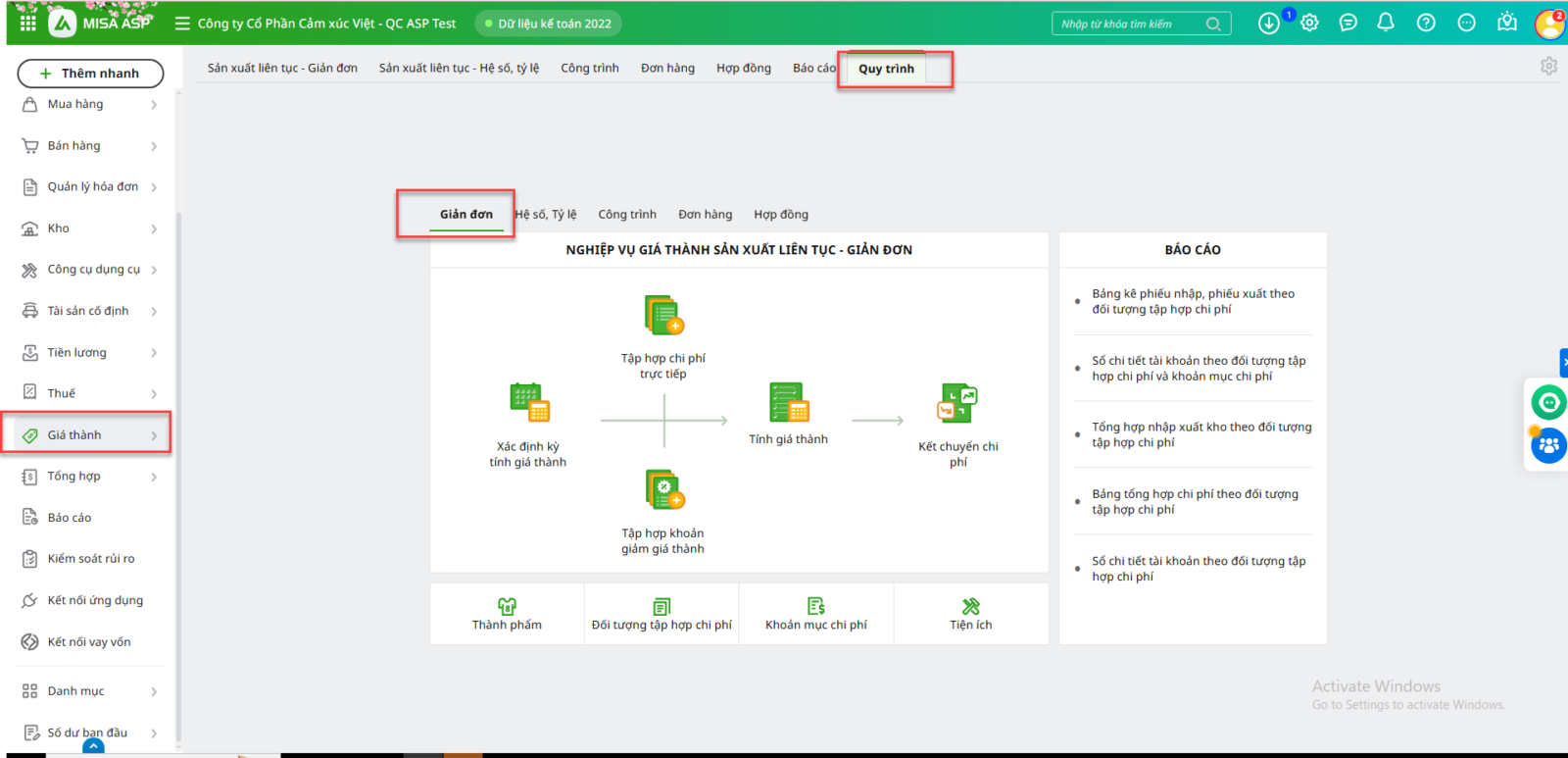
Task: Expand the Tiền lương submenu arrow
Action: [154, 353]
